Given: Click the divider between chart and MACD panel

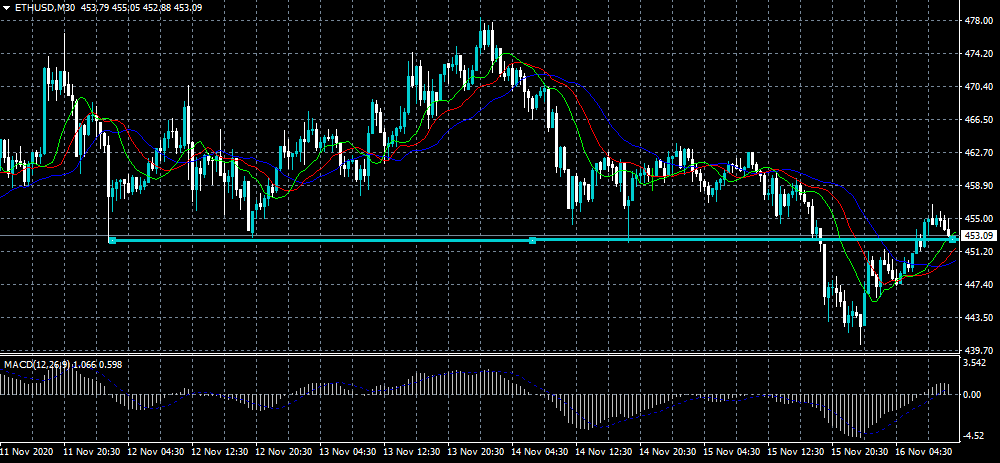Looking at the screenshot, I should pyautogui.click(x=480, y=355).
